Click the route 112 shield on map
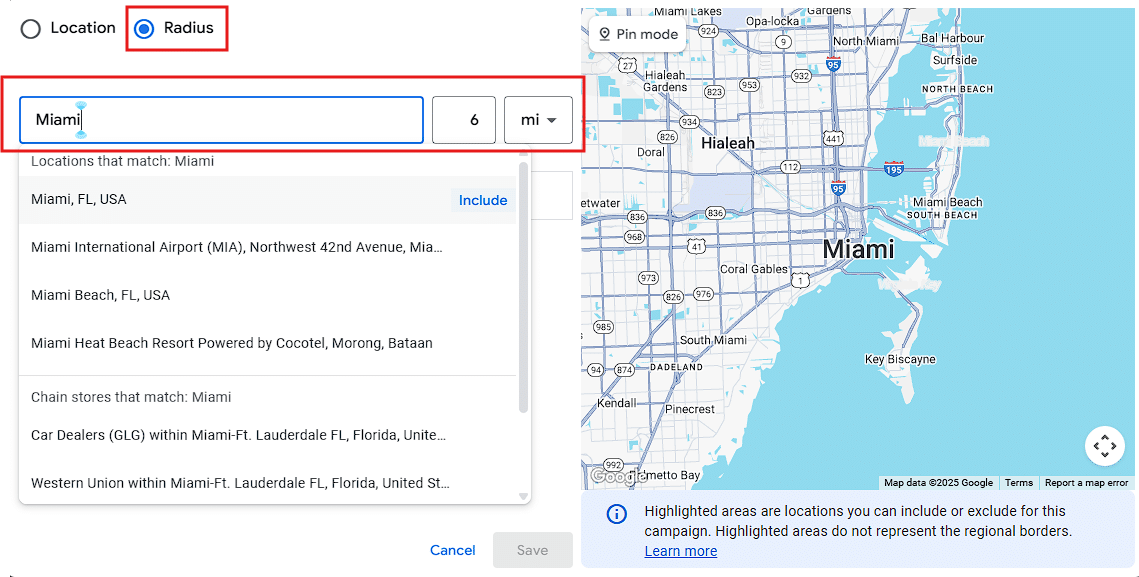Screen dimensions: 1139x577 coord(790,167)
